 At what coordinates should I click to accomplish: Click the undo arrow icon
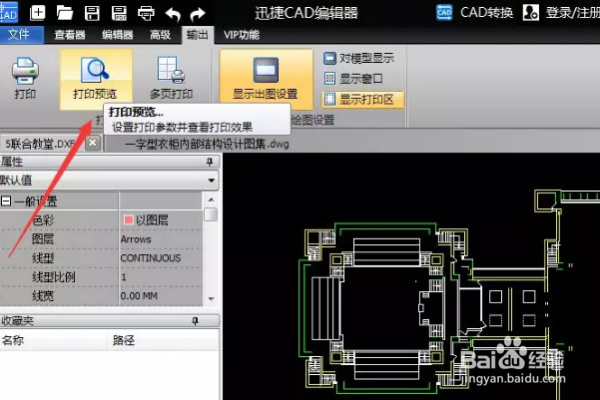[173, 14]
